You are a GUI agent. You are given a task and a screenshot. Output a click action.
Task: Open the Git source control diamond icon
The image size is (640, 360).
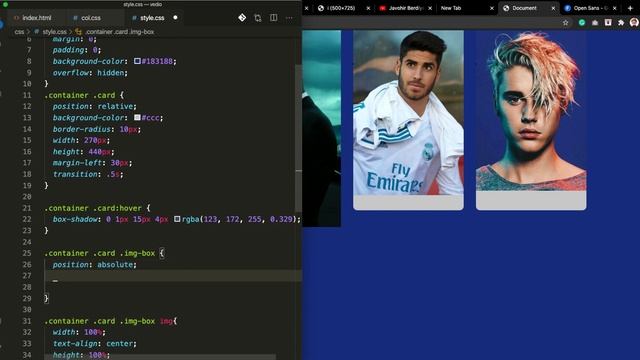[x=242, y=18]
